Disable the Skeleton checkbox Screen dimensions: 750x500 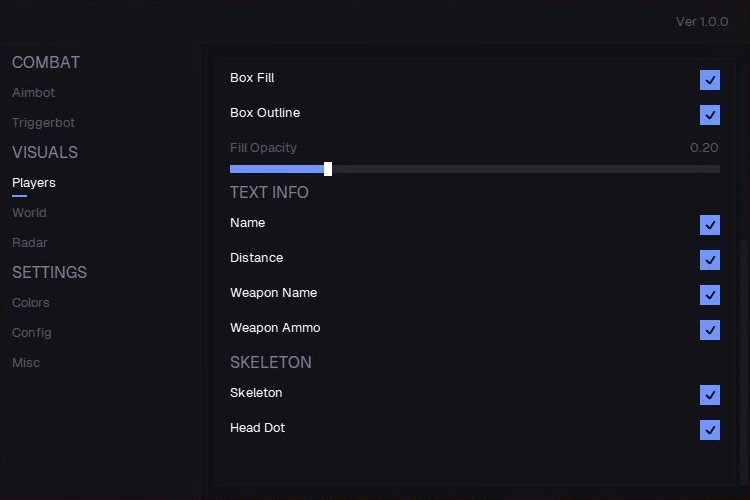click(710, 395)
